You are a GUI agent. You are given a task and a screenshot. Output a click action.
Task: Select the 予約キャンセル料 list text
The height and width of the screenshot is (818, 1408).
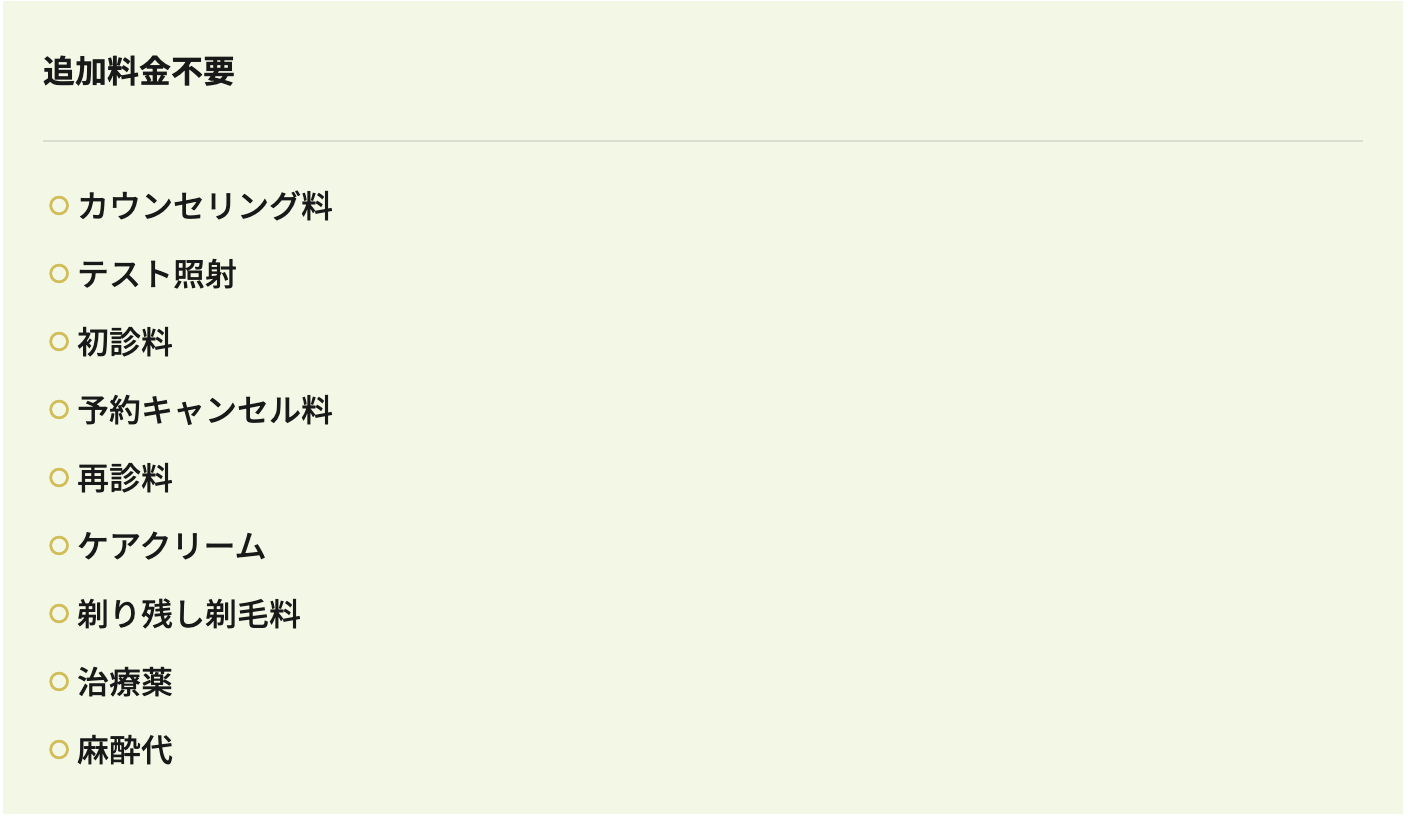(x=205, y=410)
